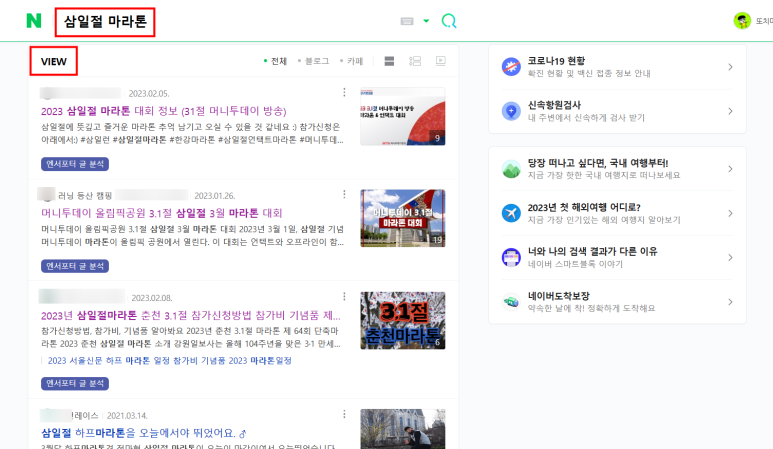Click 엔서포터 글 분석 under the 2023.02.08. post

[x=75, y=383]
